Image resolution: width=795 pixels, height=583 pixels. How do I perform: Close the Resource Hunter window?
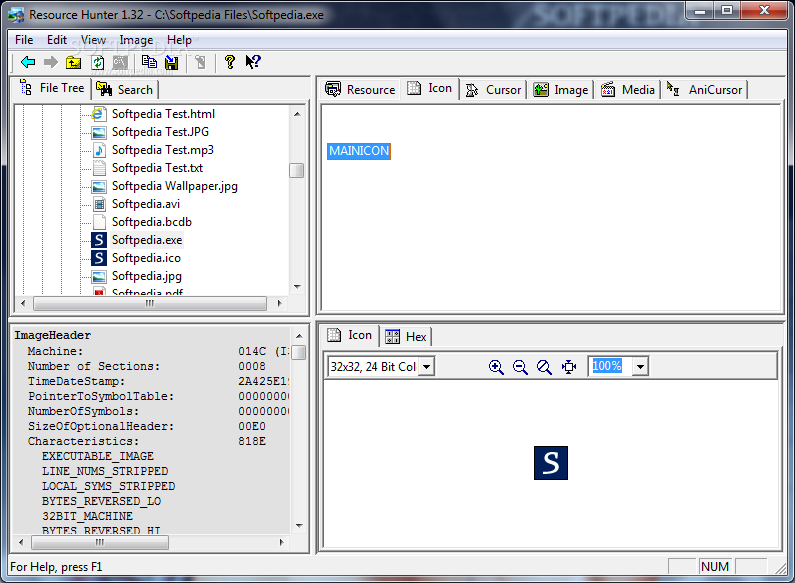coord(764,10)
